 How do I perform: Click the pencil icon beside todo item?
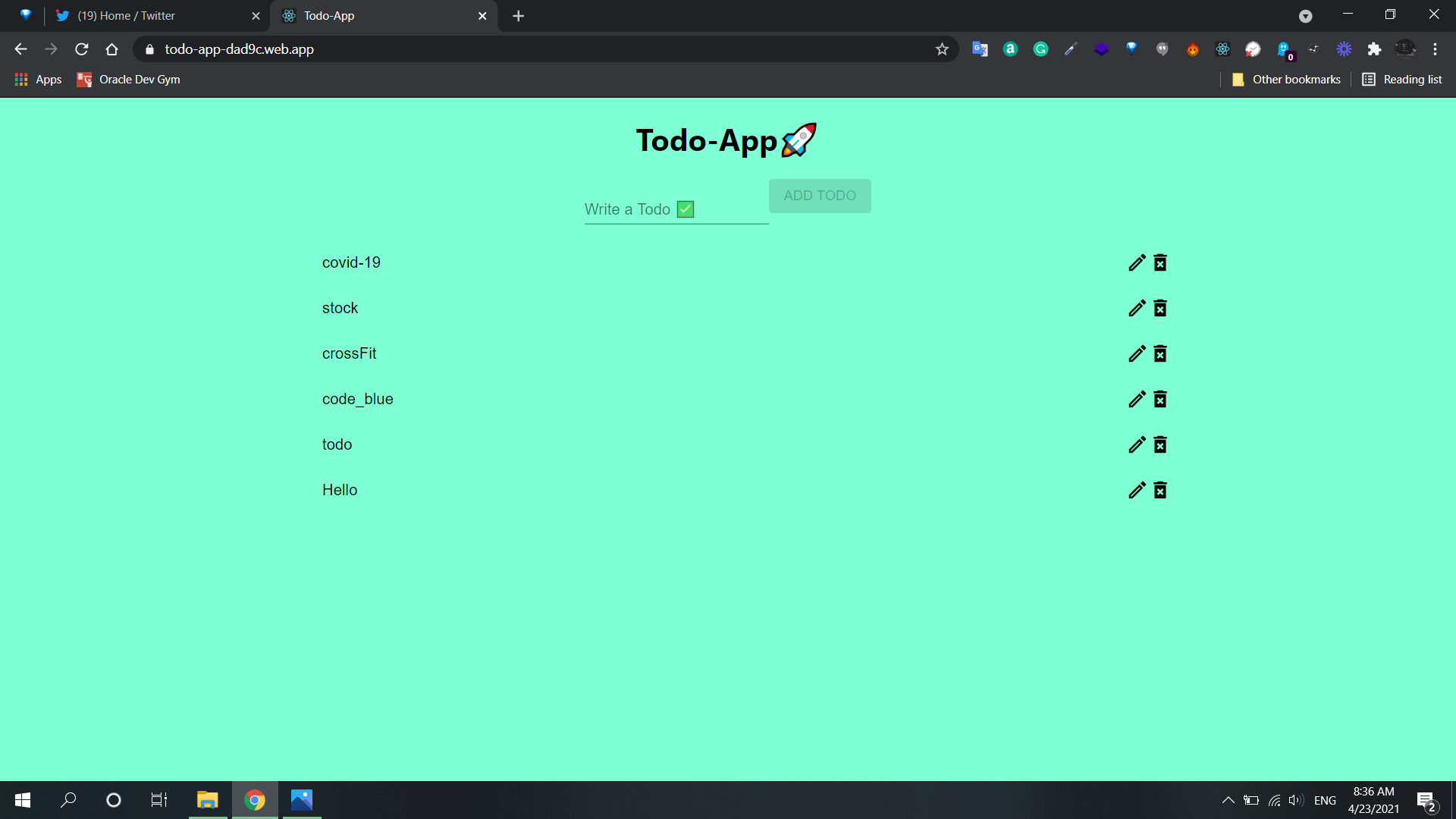1136,444
